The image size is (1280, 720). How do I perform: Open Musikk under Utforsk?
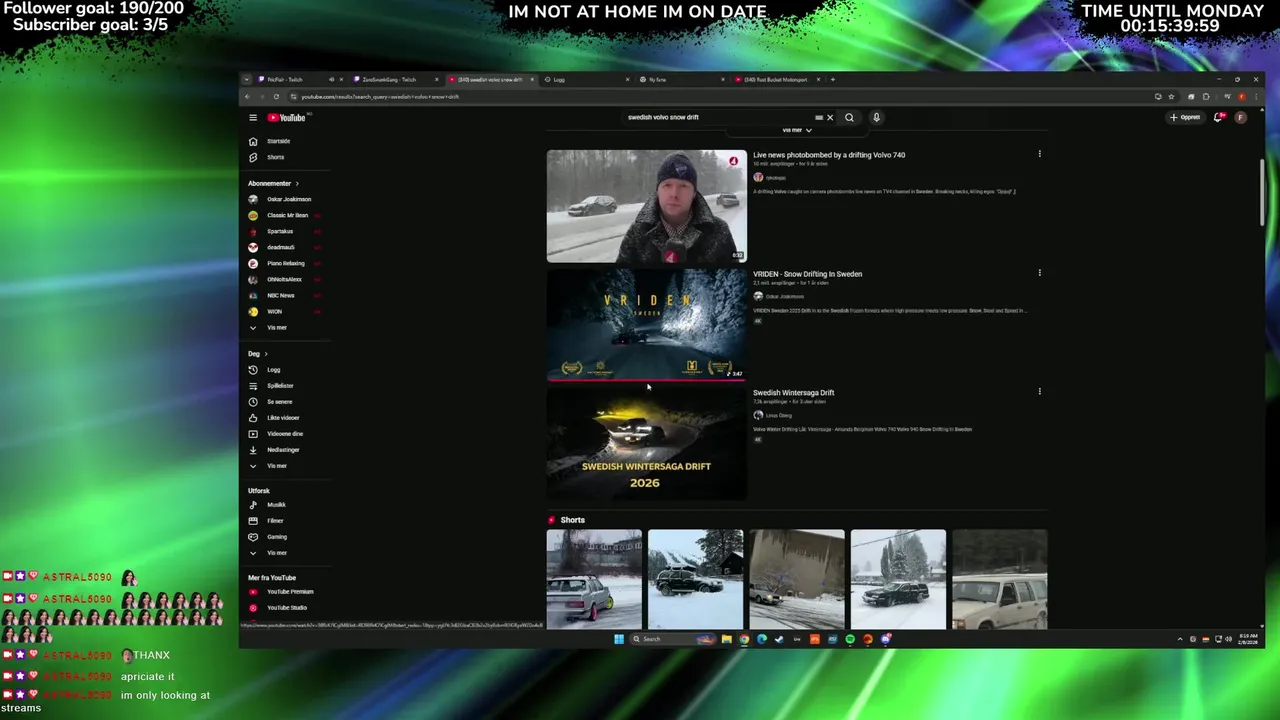[276, 505]
